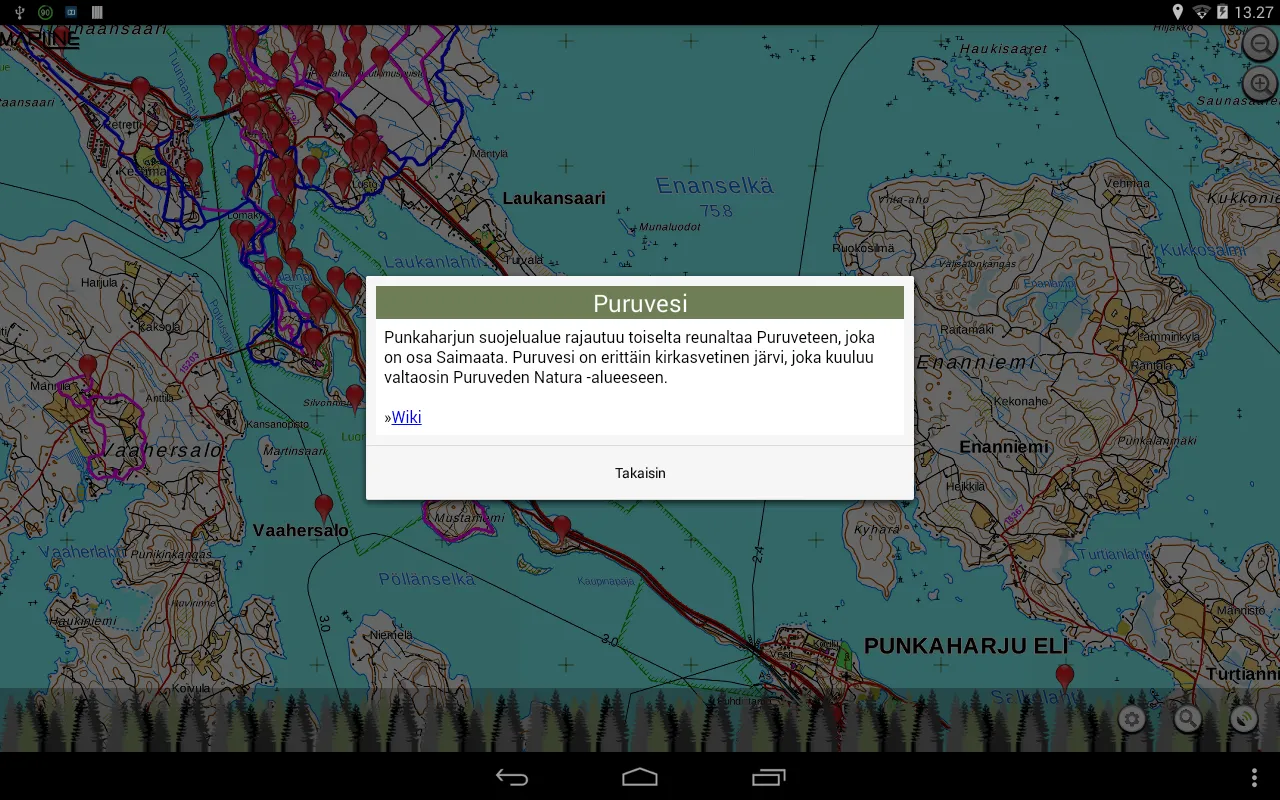
Task: Tap the Vaahersalo bold label
Action: [301, 531]
